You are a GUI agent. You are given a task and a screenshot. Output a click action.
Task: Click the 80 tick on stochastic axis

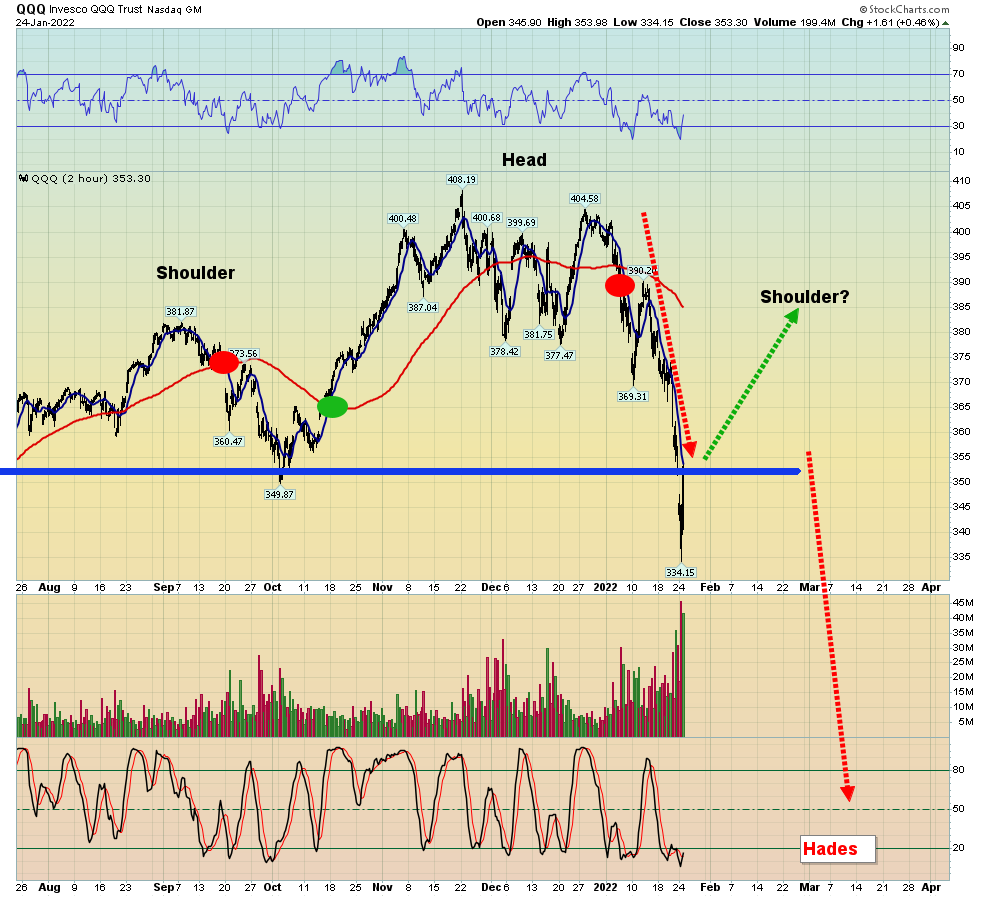tap(958, 770)
